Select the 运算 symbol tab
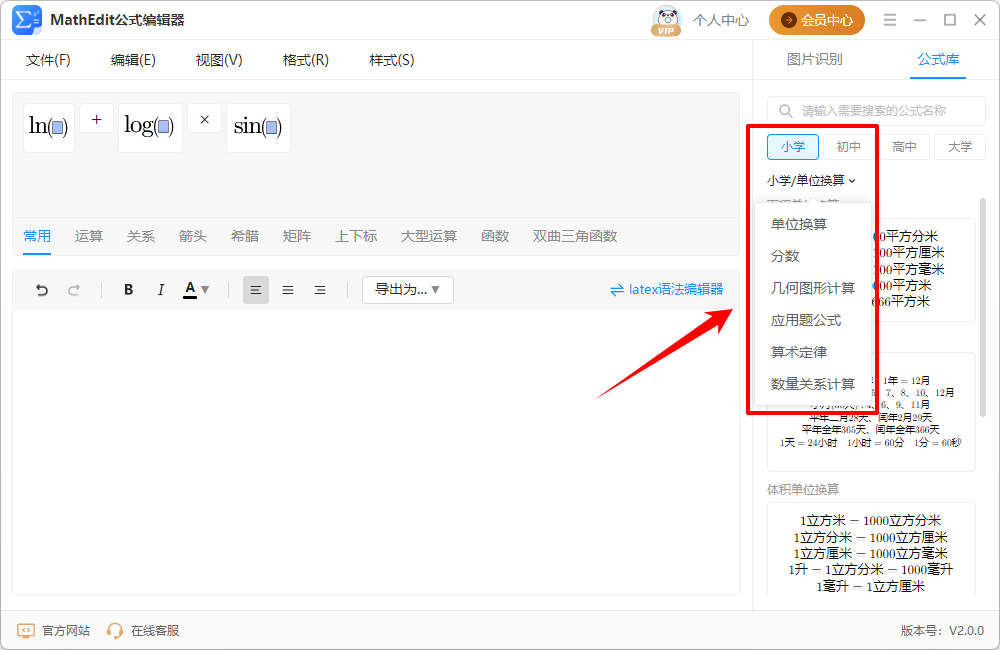 pyautogui.click(x=89, y=237)
